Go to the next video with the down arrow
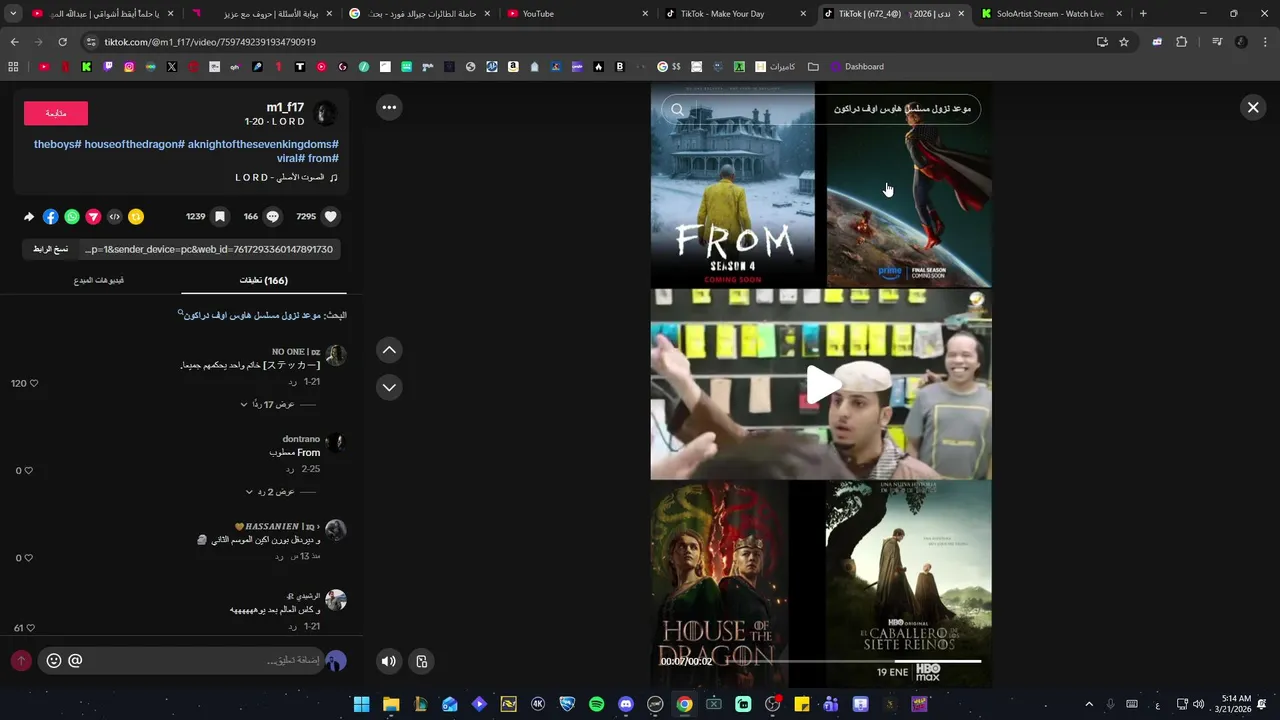Viewport: 1280px width, 720px height. [389, 387]
